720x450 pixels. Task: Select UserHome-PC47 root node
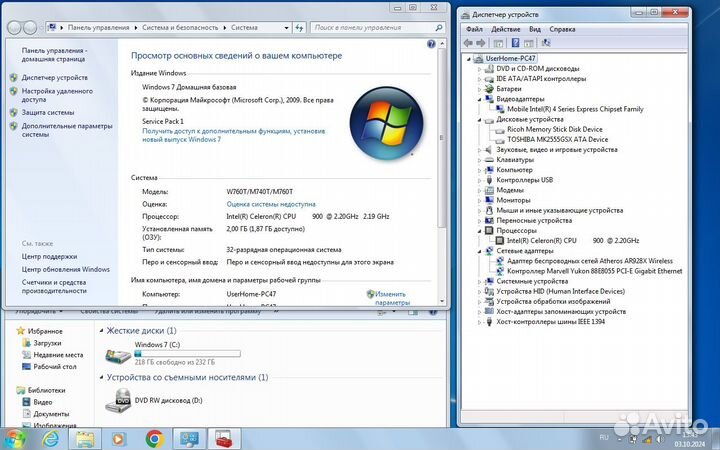pos(510,58)
